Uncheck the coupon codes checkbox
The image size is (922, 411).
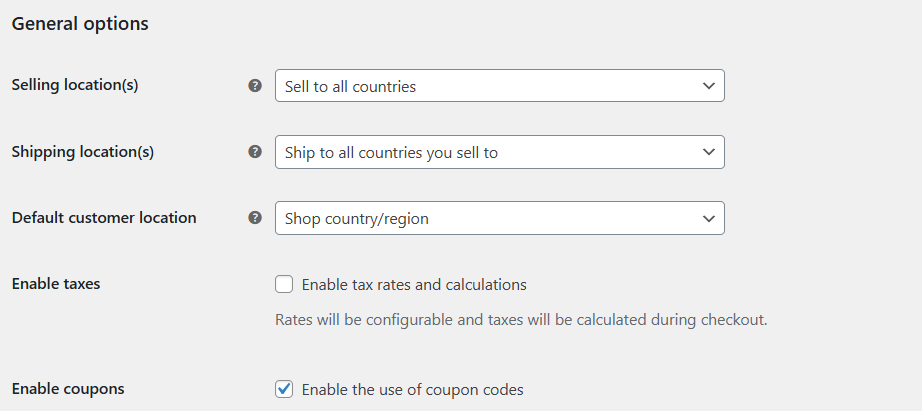tap(284, 389)
